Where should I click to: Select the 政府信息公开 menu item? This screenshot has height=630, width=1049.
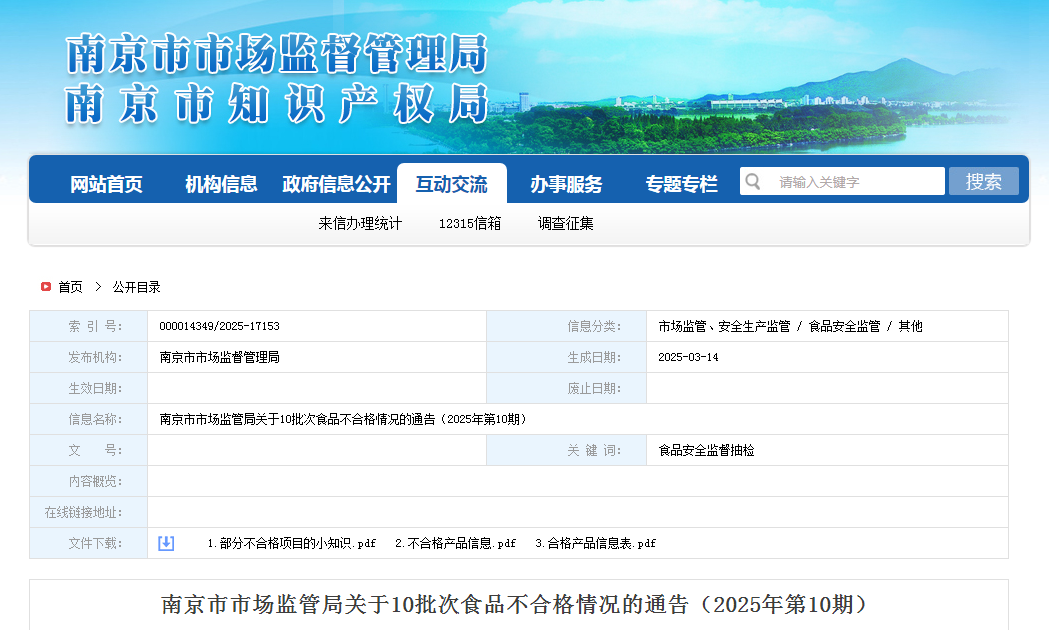(x=337, y=184)
